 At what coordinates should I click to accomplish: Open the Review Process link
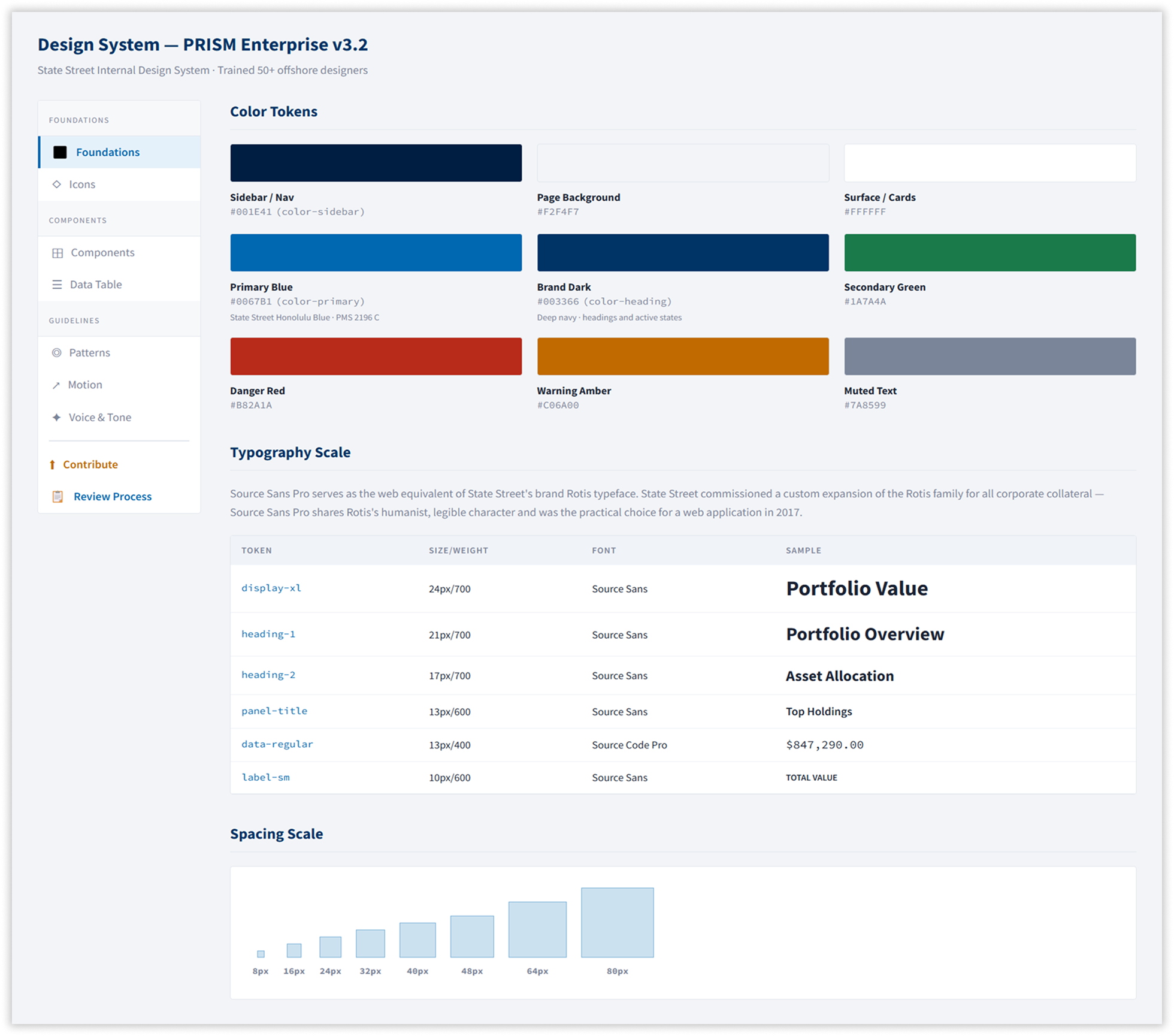[x=113, y=497]
